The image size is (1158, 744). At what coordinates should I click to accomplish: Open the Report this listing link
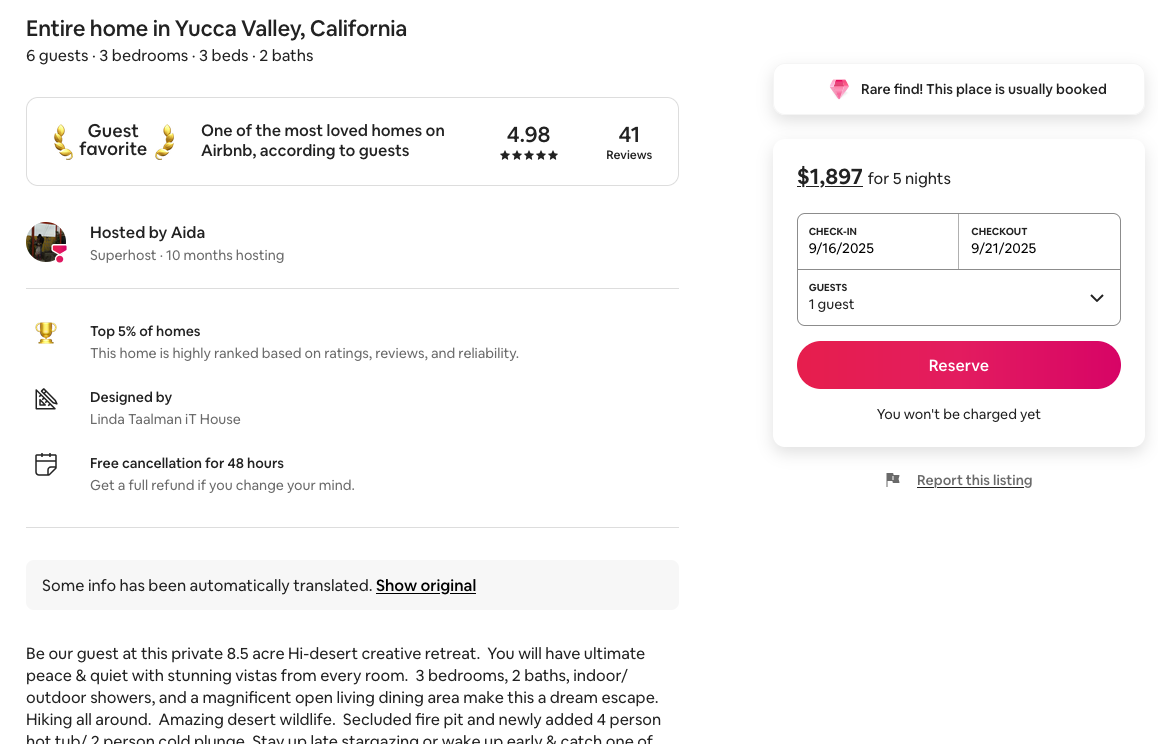[x=974, y=480]
